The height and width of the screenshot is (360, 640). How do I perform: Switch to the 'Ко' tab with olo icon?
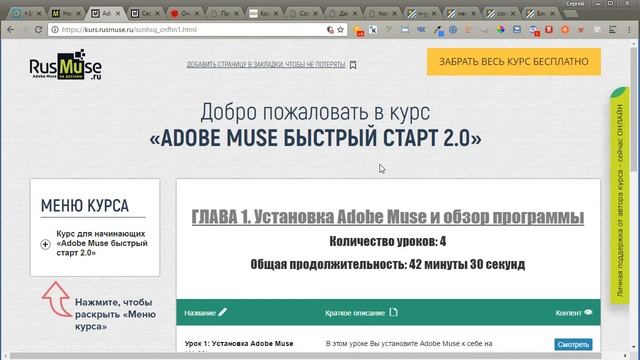(x=263, y=13)
